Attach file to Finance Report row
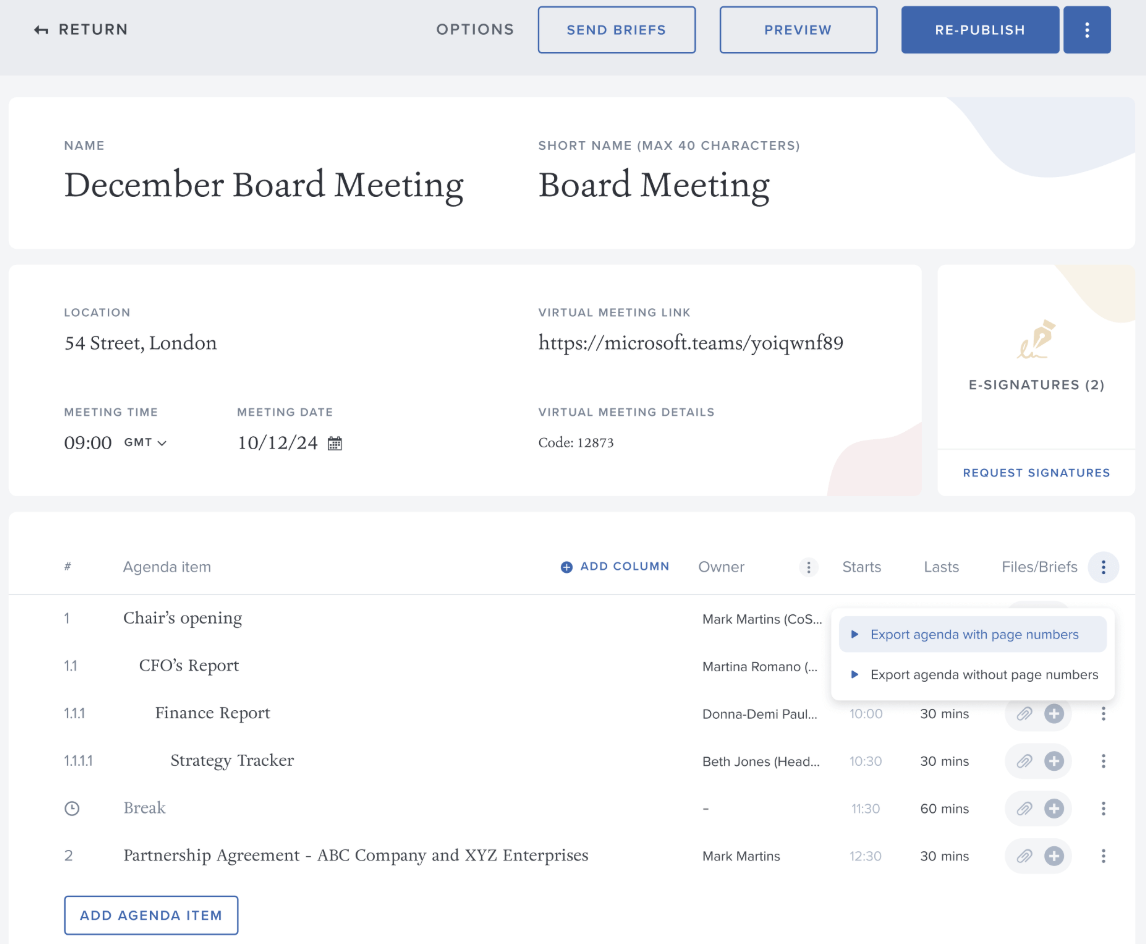The width and height of the screenshot is (1146, 944). tap(1024, 714)
